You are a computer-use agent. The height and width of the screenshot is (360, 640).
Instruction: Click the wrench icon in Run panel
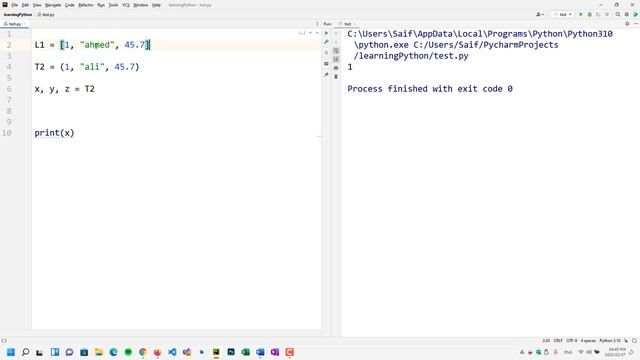(326, 42)
